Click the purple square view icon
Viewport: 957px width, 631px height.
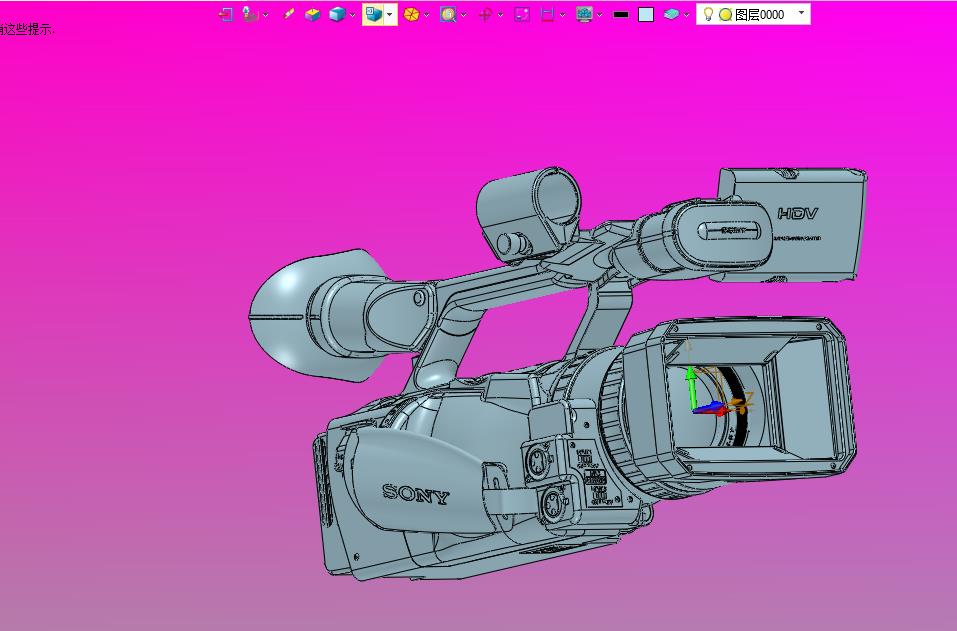tap(522, 14)
